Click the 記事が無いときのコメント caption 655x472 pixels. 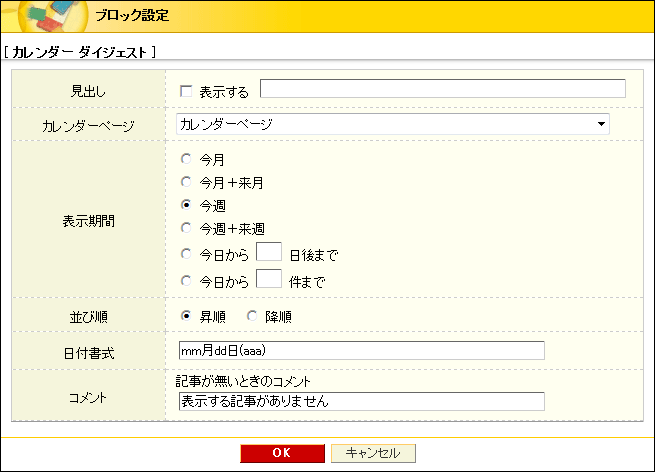243,381
